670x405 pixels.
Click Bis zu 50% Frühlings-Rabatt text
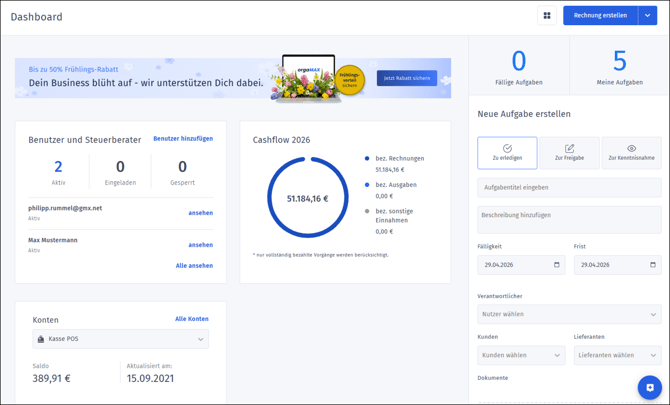point(73,69)
